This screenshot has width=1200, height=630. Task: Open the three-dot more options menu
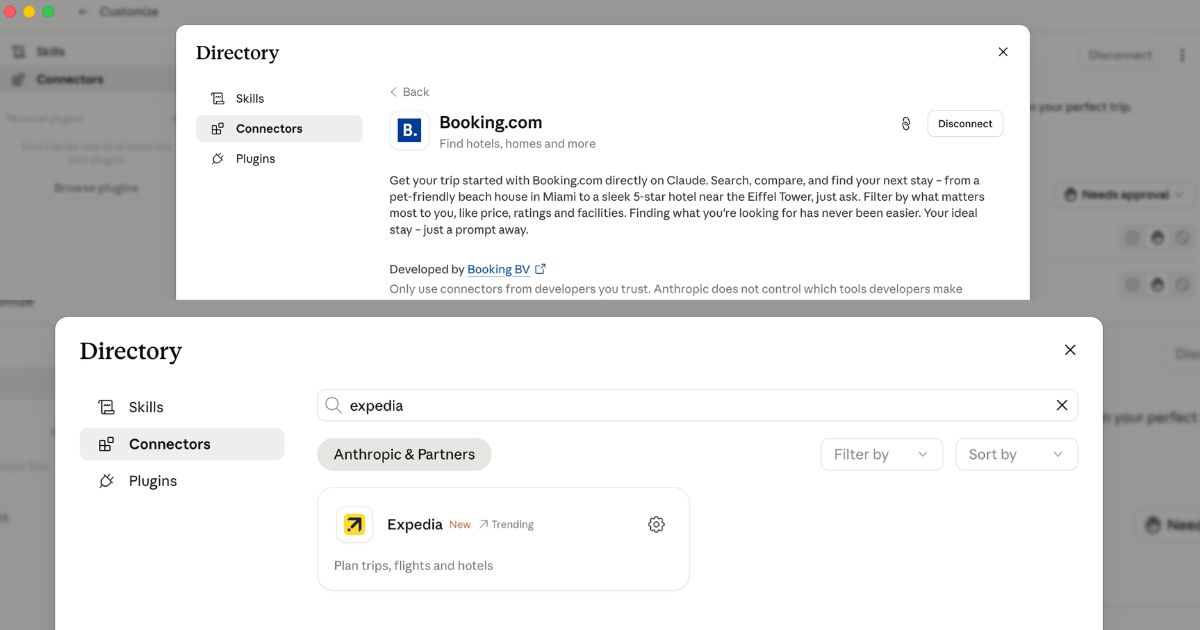(1183, 55)
